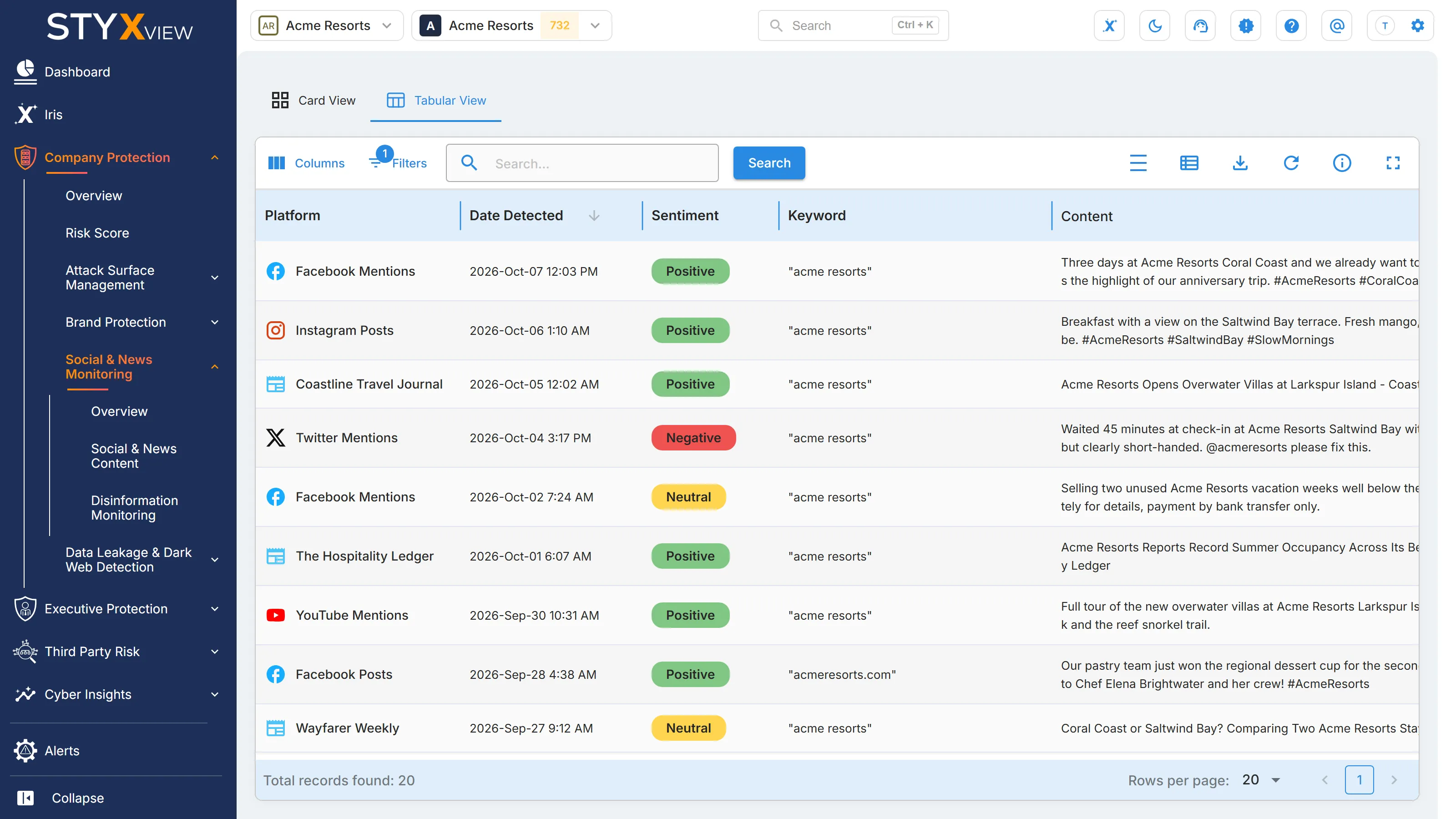The width and height of the screenshot is (1456, 819).
Task: Sort by Date Detected arrow
Action: (593, 215)
